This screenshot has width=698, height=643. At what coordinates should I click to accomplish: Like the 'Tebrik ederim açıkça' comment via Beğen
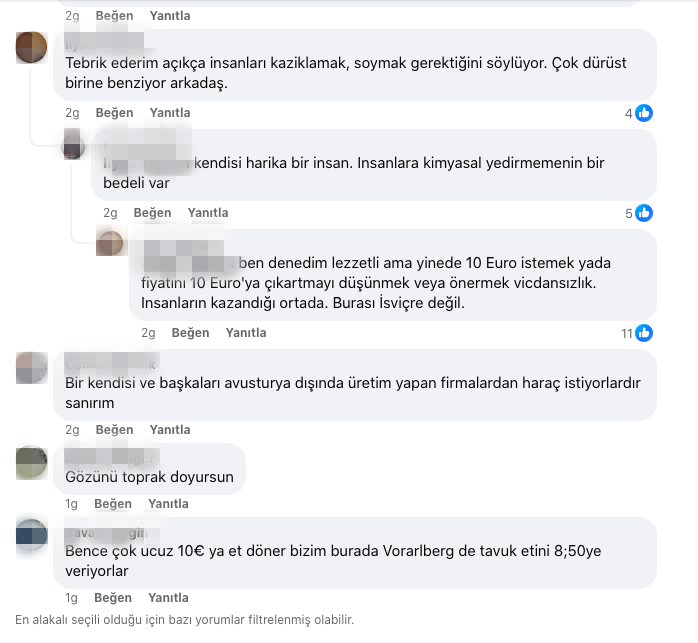point(114,113)
